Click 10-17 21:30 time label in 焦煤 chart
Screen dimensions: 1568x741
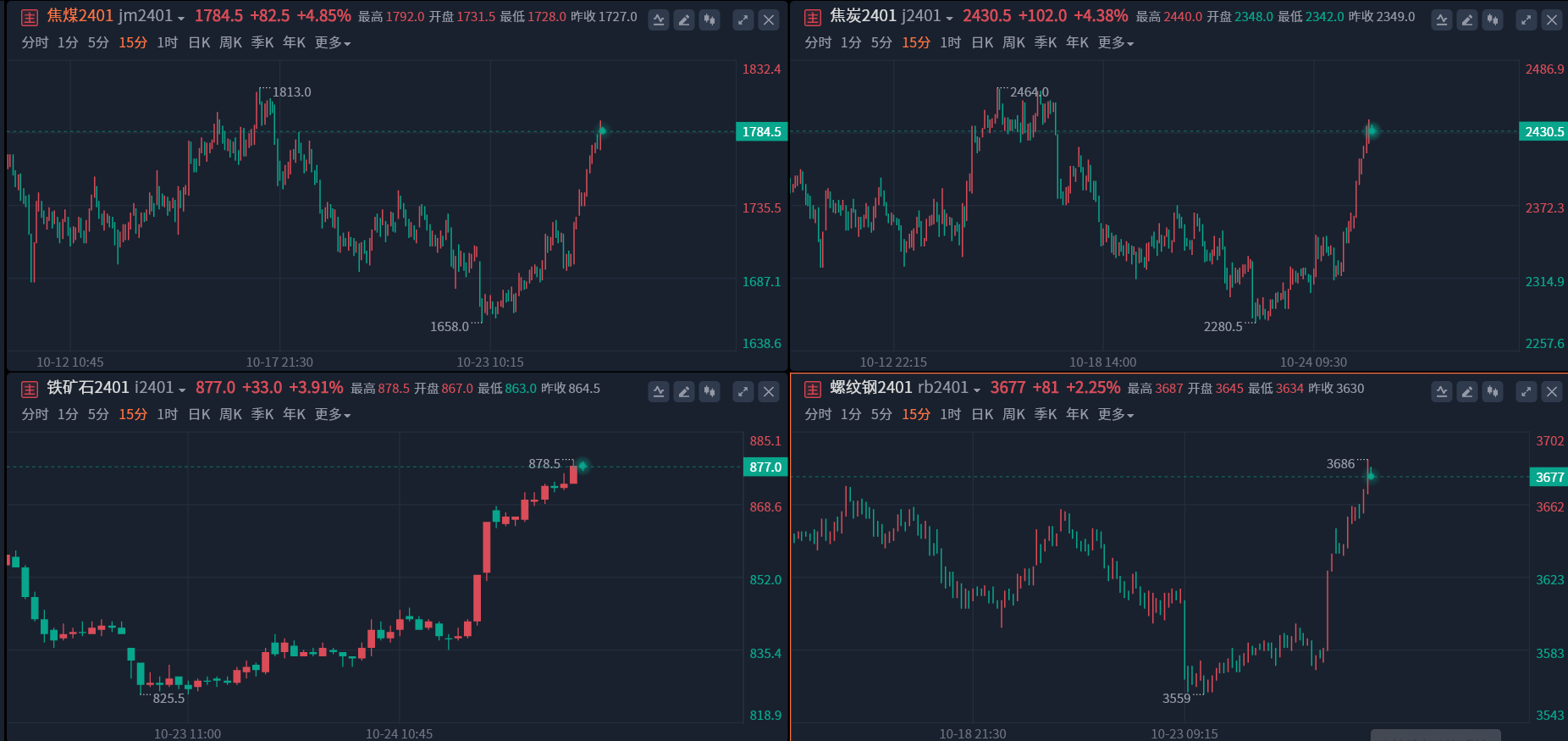coord(279,362)
